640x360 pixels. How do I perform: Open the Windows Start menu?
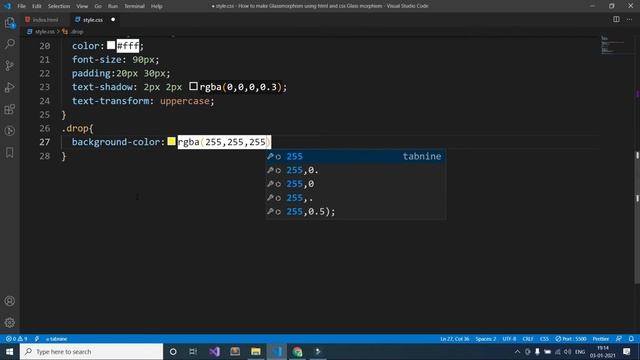coord(9,351)
